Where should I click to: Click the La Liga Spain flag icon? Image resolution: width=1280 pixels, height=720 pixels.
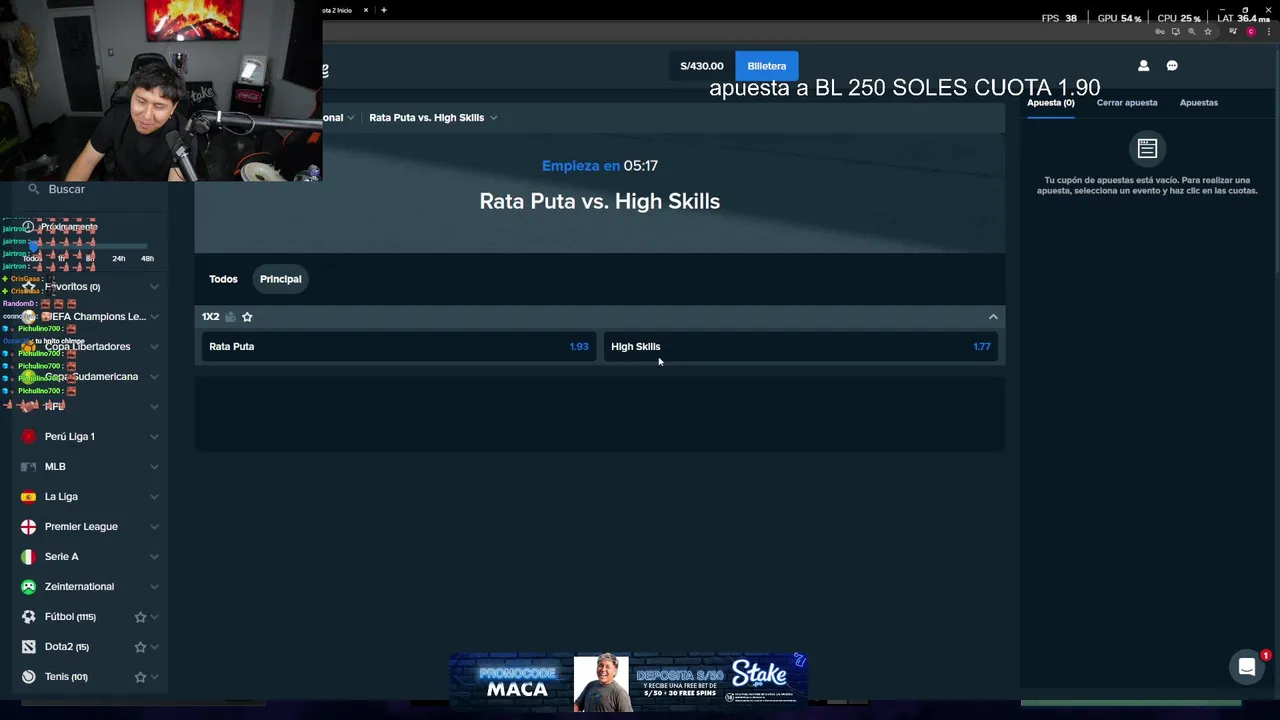click(x=28, y=497)
